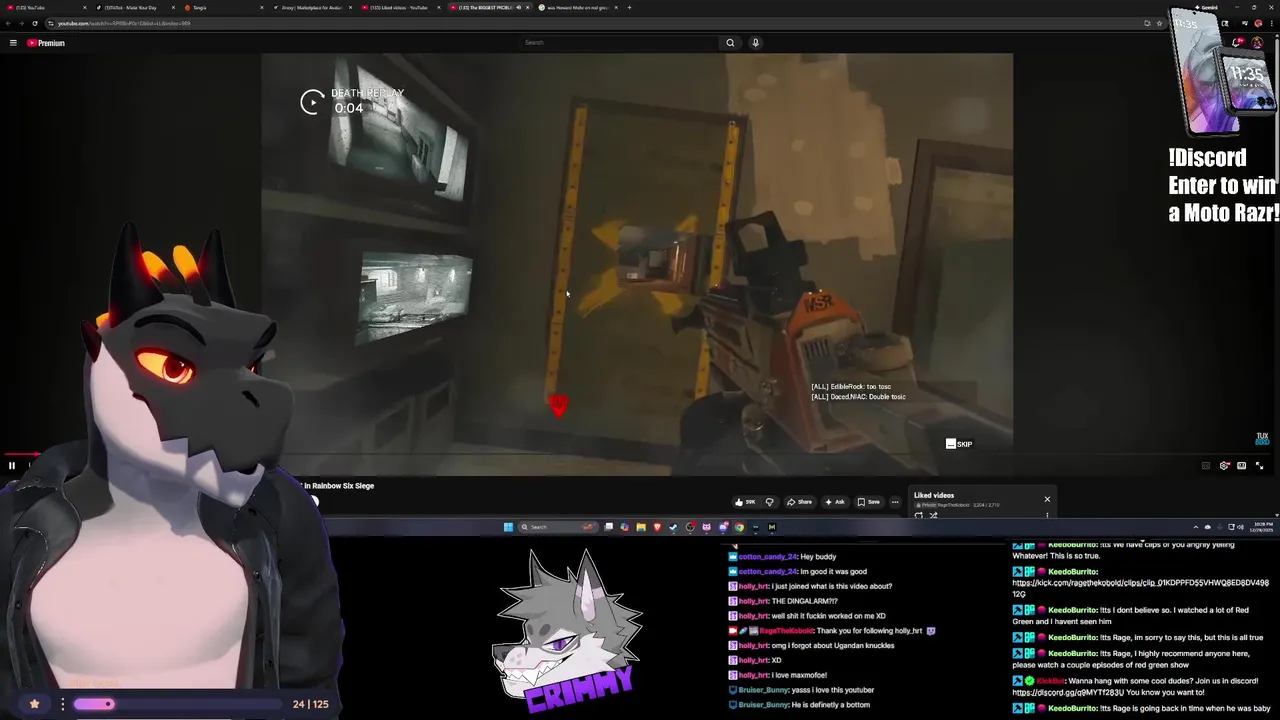Open the more actions ellipsis under video
Screen dimensions: 1280x720
point(895,502)
